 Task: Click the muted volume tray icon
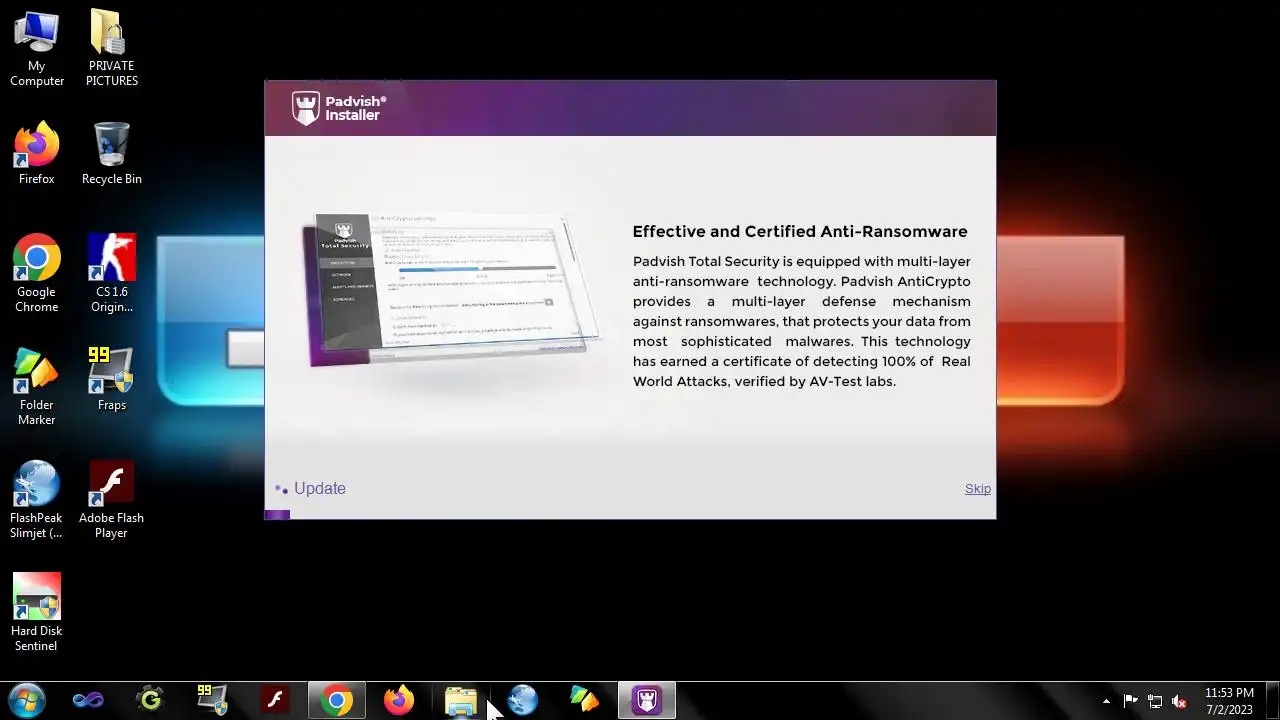tap(1179, 701)
